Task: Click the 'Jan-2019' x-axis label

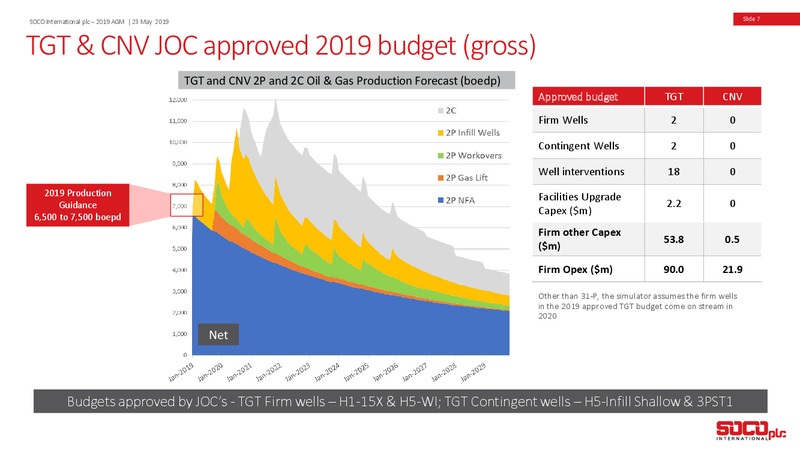Action: pyautogui.click(x=181, y=372)
